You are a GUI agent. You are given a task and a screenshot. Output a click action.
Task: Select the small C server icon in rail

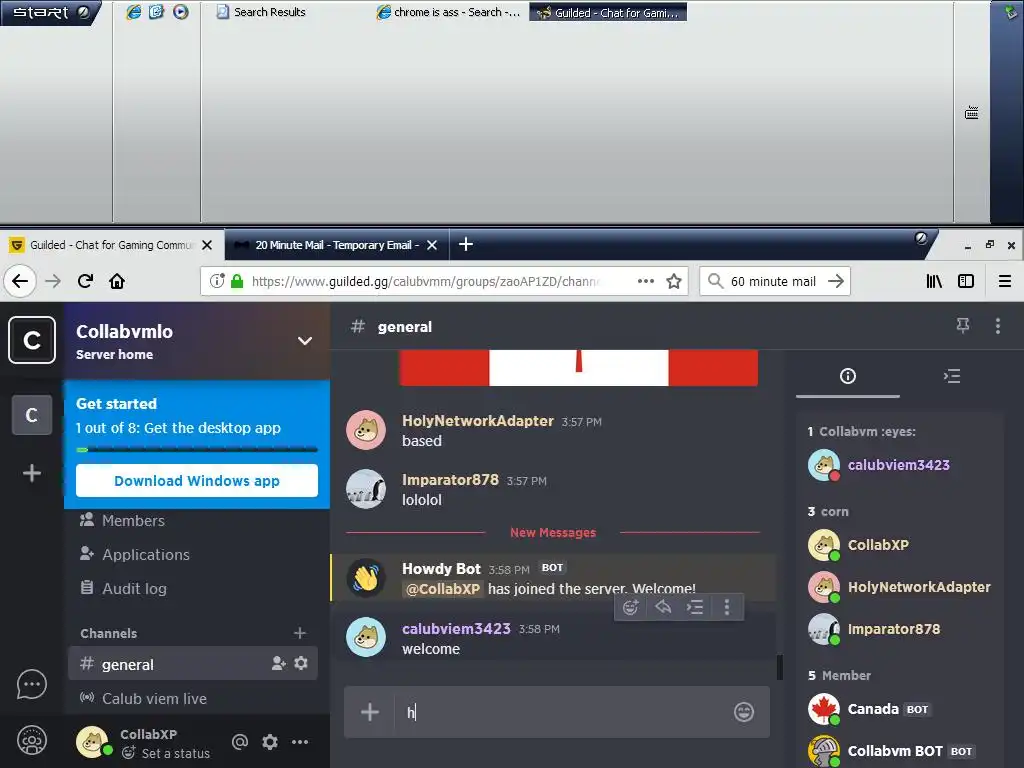(x=31, y=415)
